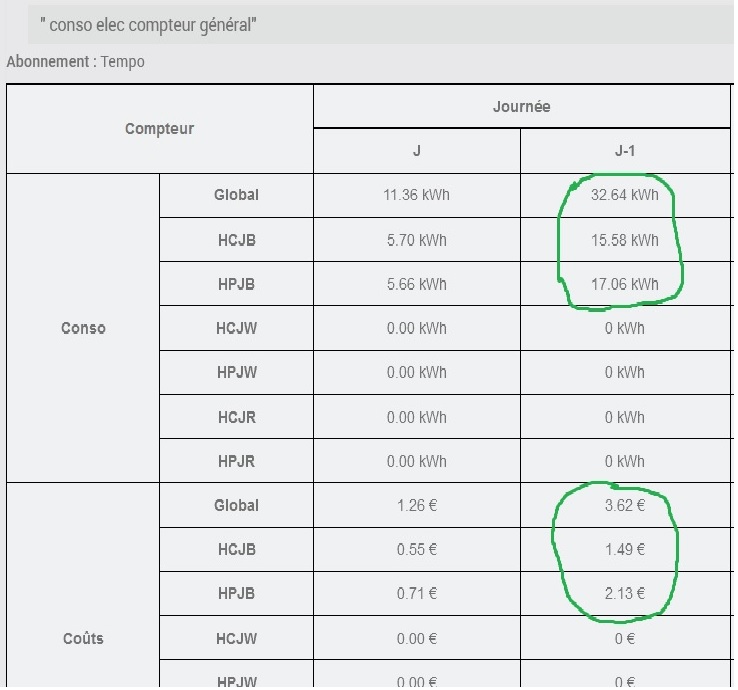Click the 1.26 € Global cost cell

click(x=416, y=505)
